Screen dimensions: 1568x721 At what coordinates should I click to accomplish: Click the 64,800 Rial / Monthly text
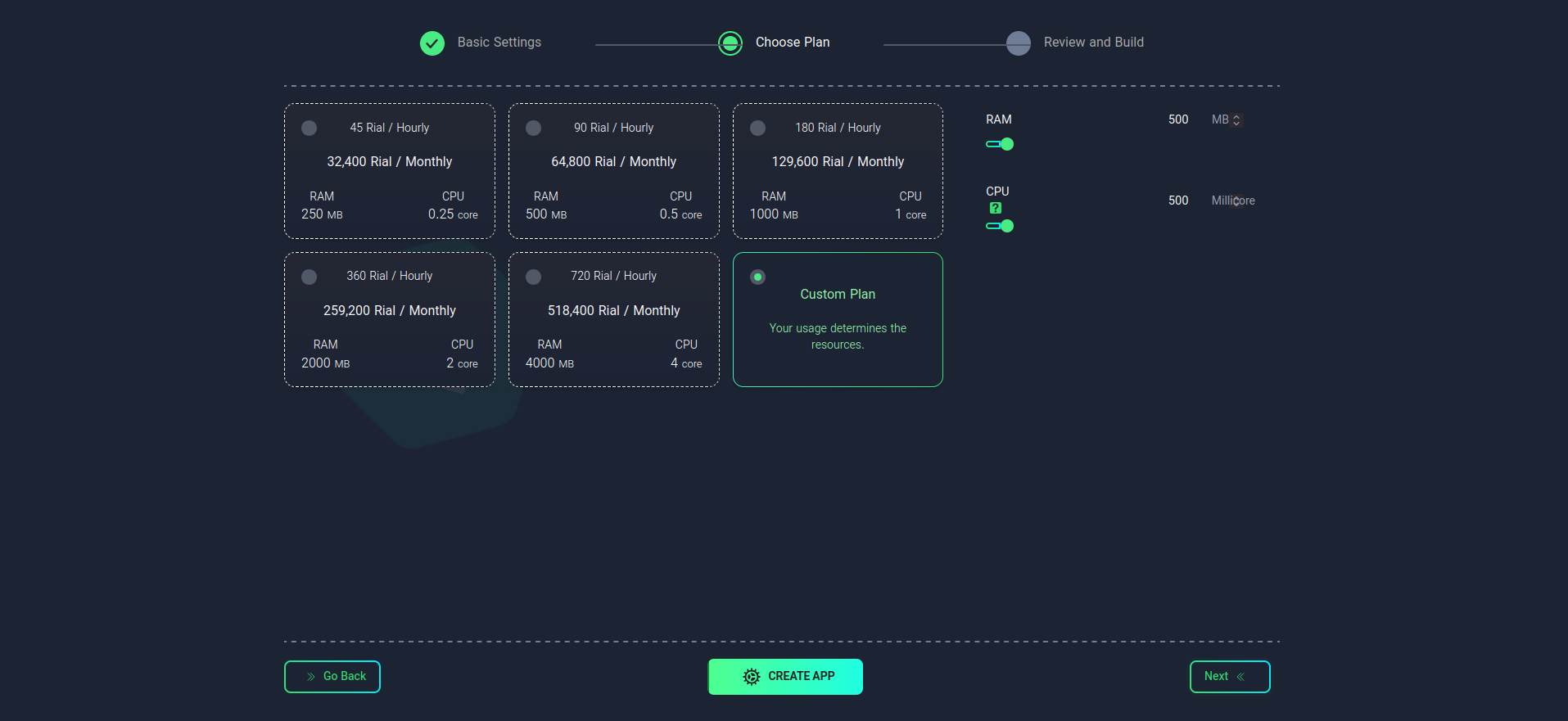(x=614, y=162)
